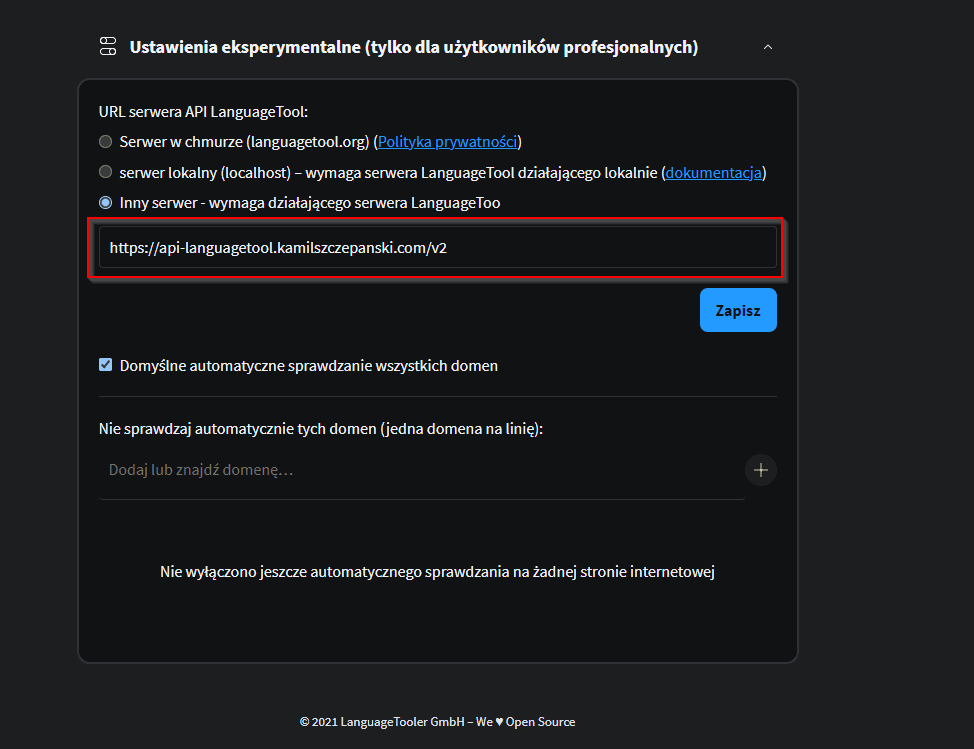Screen dimensions: 974x749
Task: Click the 2021 LanguageTooler GmbH footer text
Action: pyautogui.click(x=437, y=722)
